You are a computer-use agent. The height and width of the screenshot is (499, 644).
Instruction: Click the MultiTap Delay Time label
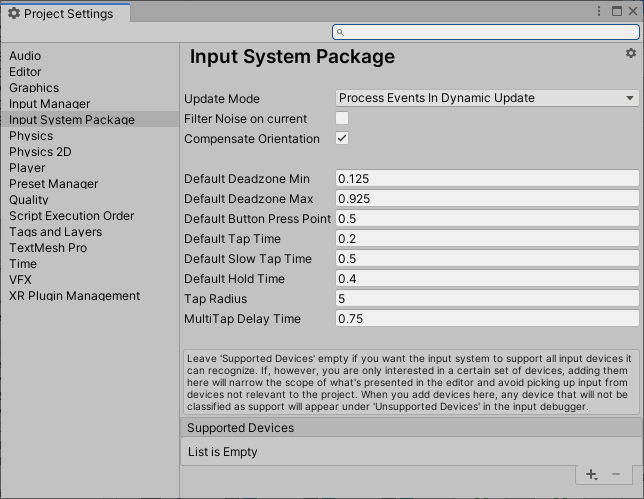point(242,319)
